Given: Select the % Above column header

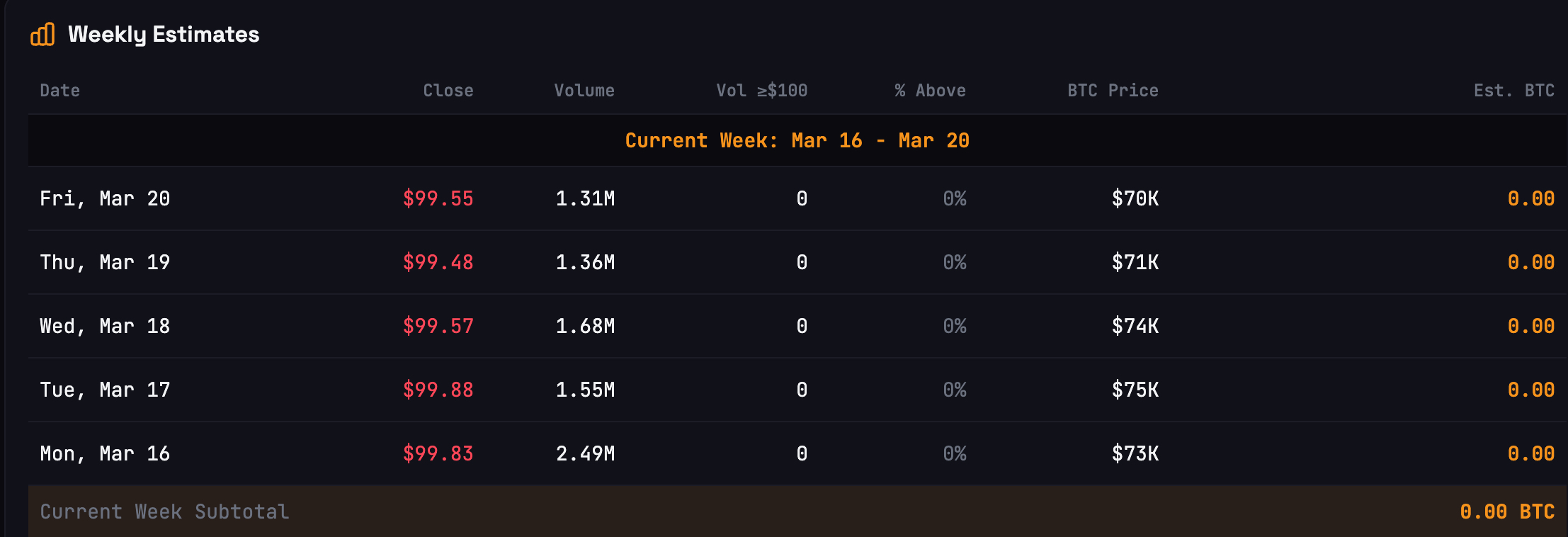Looking at the screenshot, I should (930, 91).
